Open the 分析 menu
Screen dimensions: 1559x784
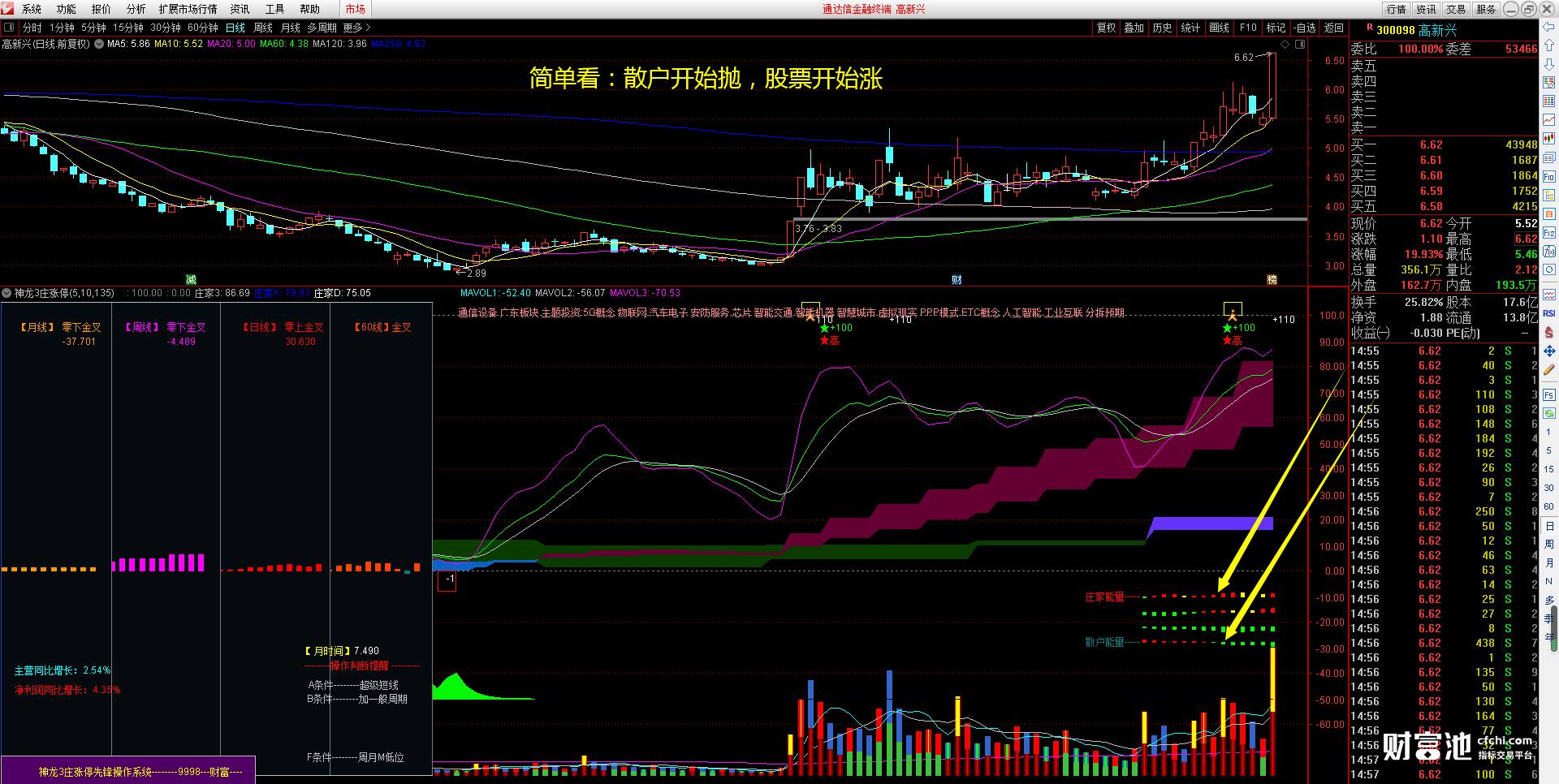136,9
